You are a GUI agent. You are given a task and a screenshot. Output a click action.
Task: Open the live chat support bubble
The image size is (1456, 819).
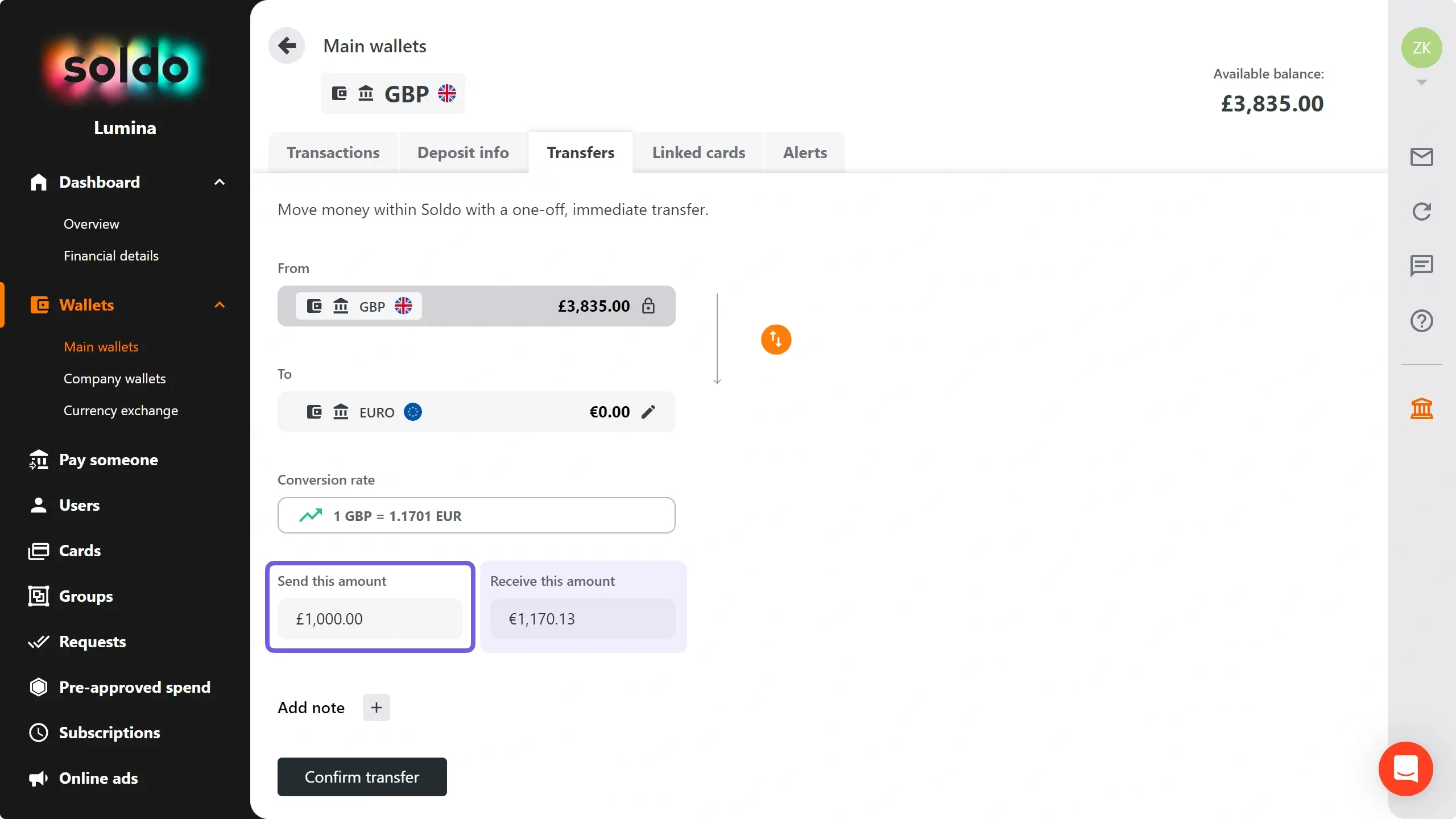coord(1405,769)
